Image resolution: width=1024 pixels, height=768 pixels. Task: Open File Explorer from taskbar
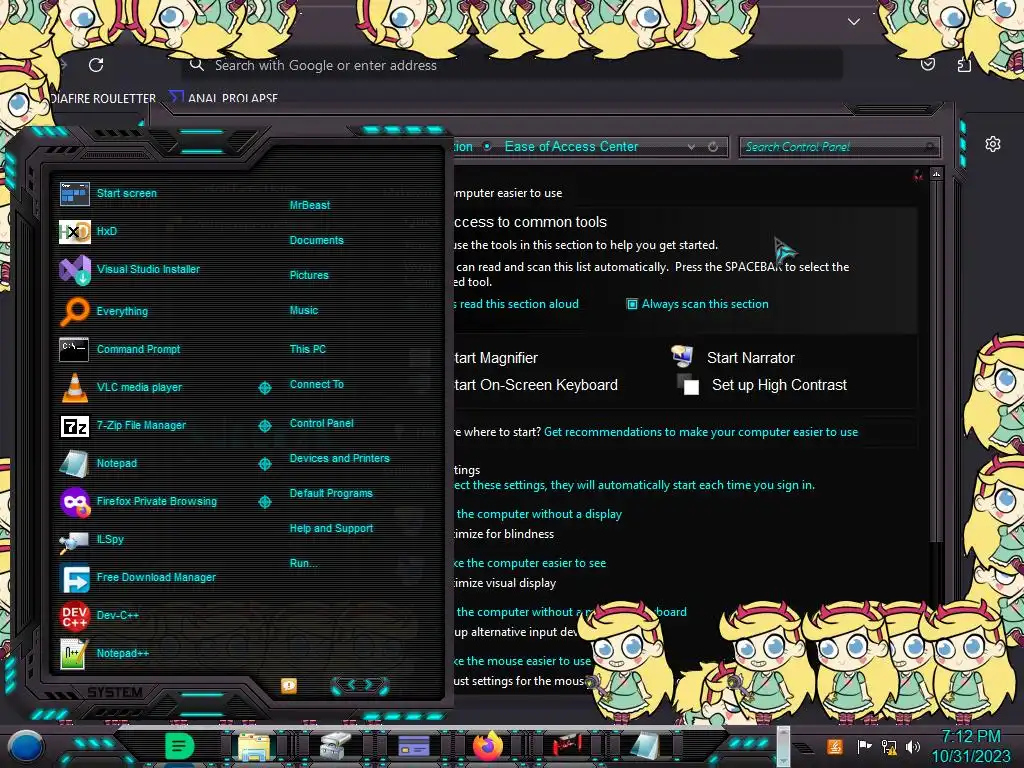(x=254, y=746)
